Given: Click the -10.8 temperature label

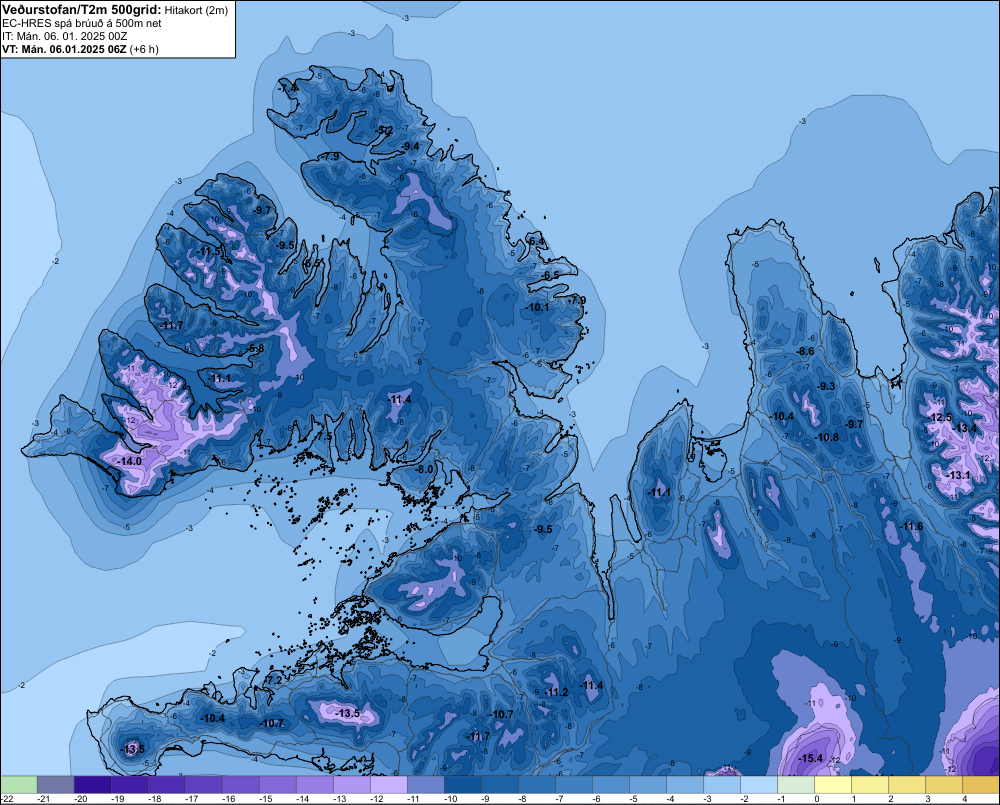Looking at the screenshot, I should [x=827, y=438].
